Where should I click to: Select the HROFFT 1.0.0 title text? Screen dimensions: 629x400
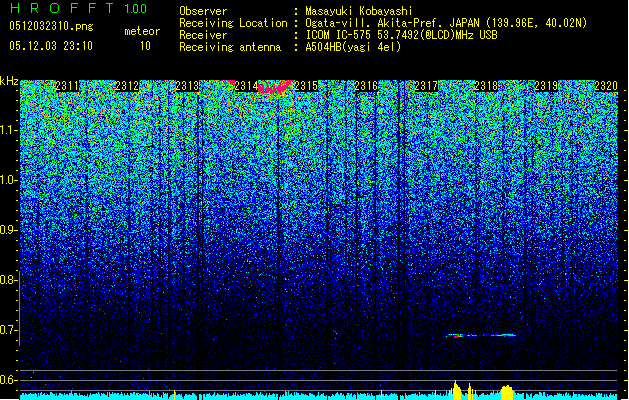pyautogui.click(x=79, y=8)
